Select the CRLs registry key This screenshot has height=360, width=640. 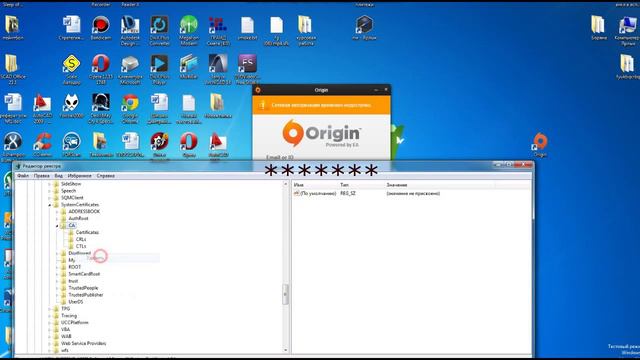pyautogui.click(x=81, y=239)
